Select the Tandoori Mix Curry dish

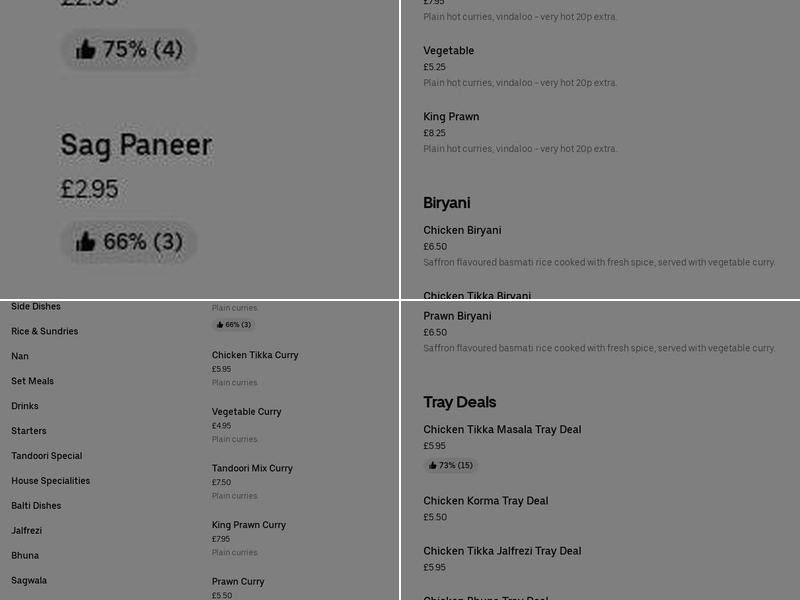pos(252,468)
